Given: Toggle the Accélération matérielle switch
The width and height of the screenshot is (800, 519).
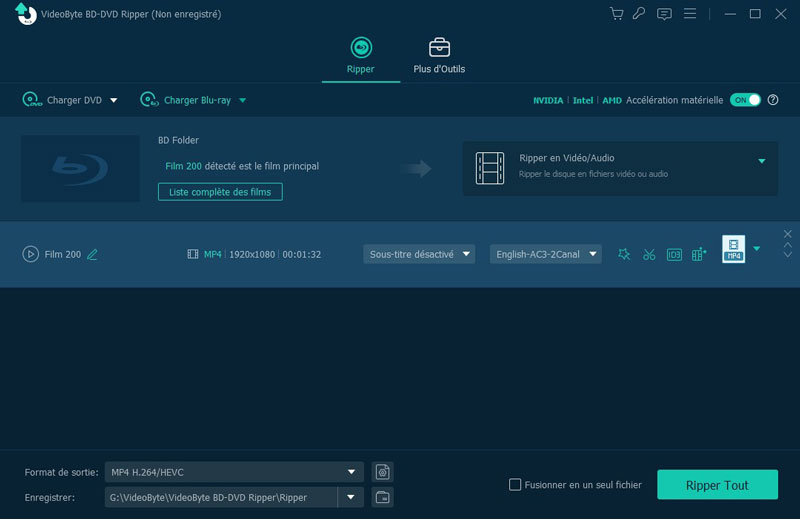Looking at the screenshot, I should pos(745,100).
